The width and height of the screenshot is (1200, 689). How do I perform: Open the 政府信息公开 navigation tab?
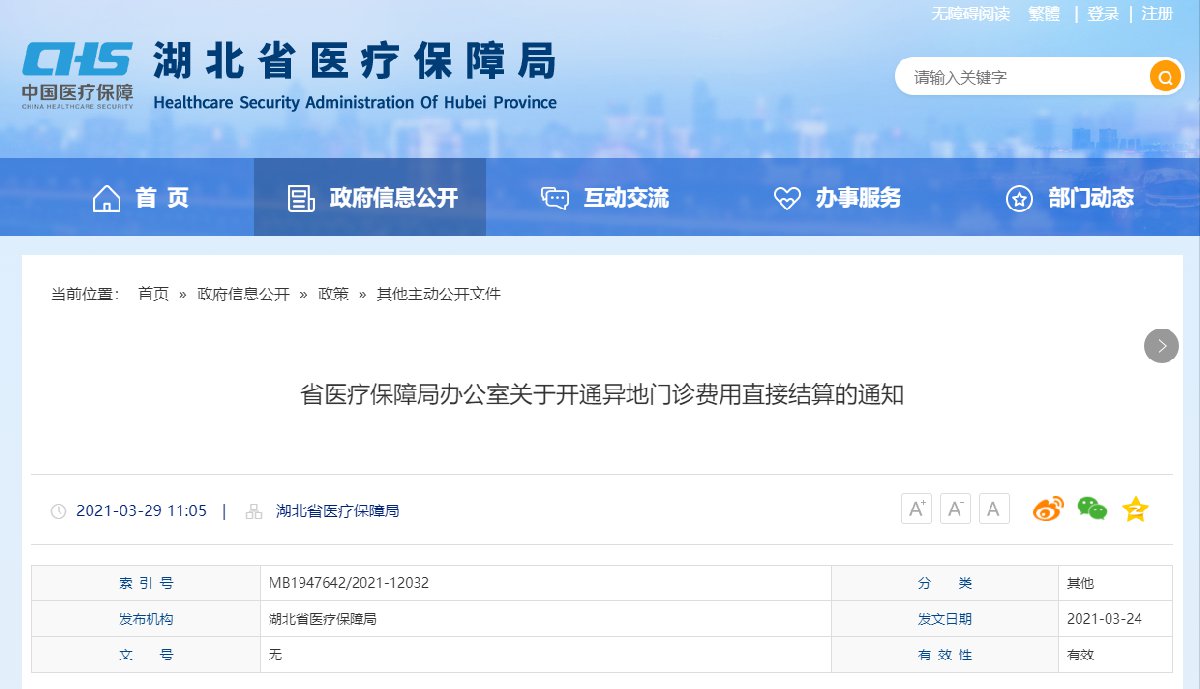coord(370,198)
